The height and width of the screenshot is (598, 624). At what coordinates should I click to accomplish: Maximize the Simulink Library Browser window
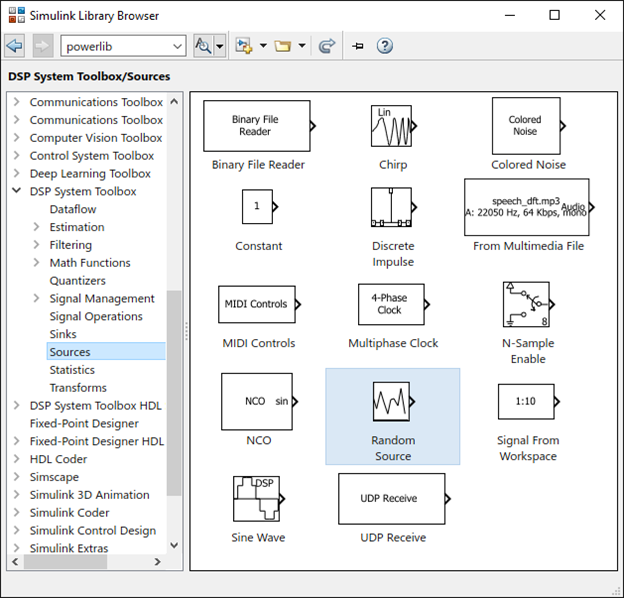click(x=554, y=15)
